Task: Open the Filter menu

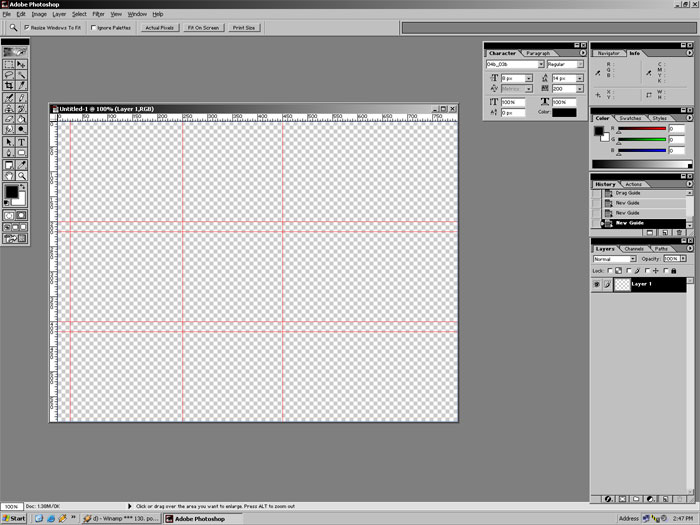Action: [98, 14]
